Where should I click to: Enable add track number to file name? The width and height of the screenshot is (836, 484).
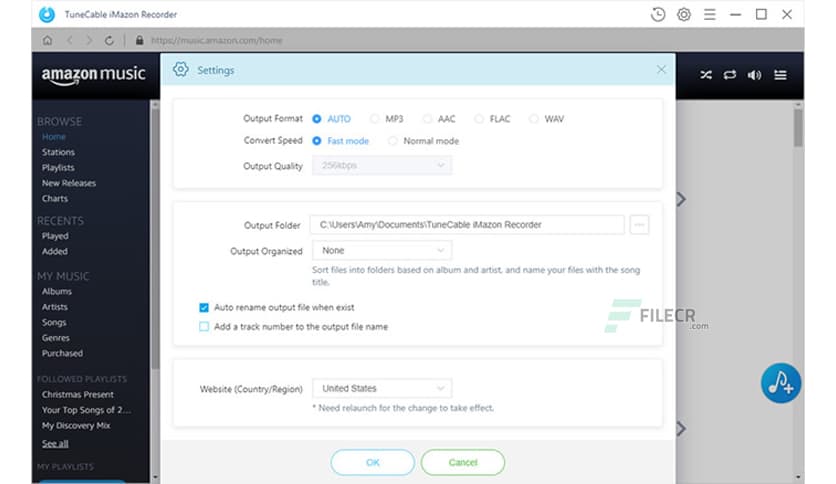pos(204,327)
